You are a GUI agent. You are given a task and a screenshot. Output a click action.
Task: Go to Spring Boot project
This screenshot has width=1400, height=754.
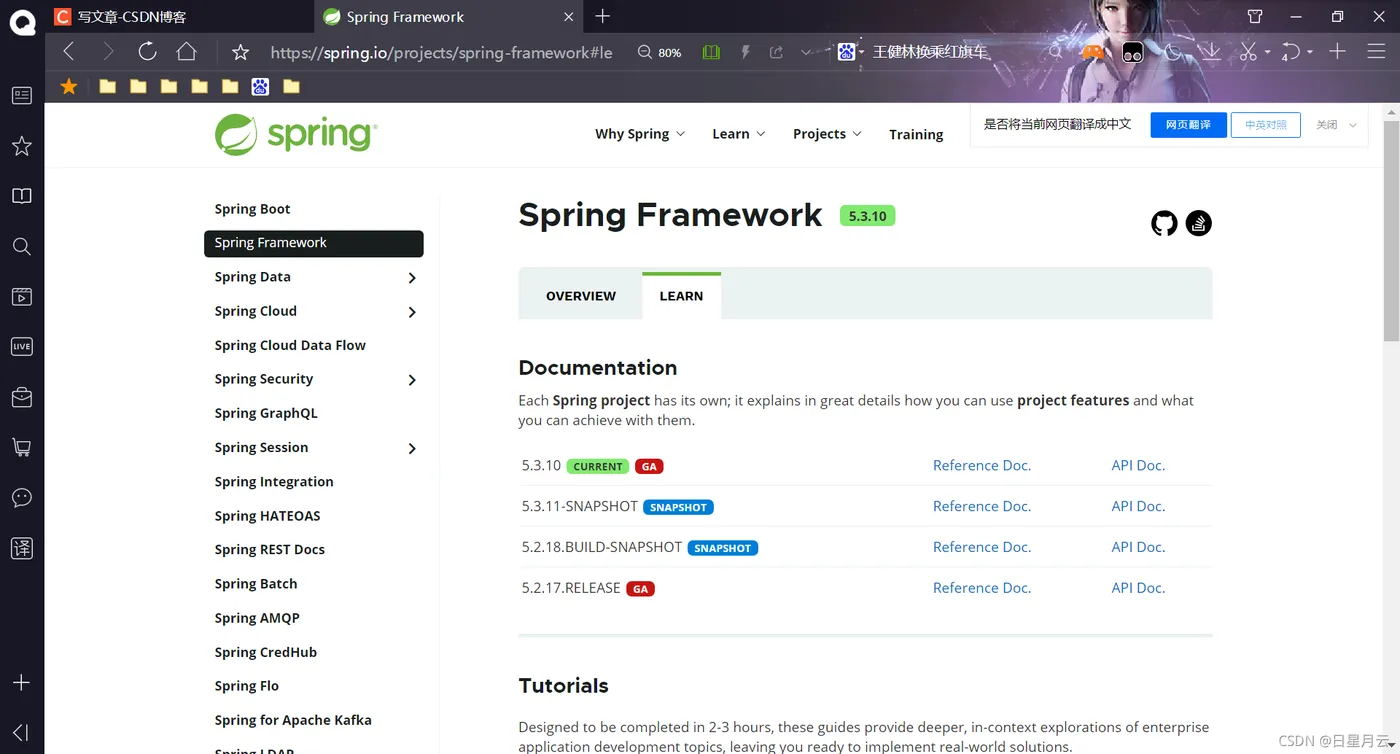click(252, 209)
